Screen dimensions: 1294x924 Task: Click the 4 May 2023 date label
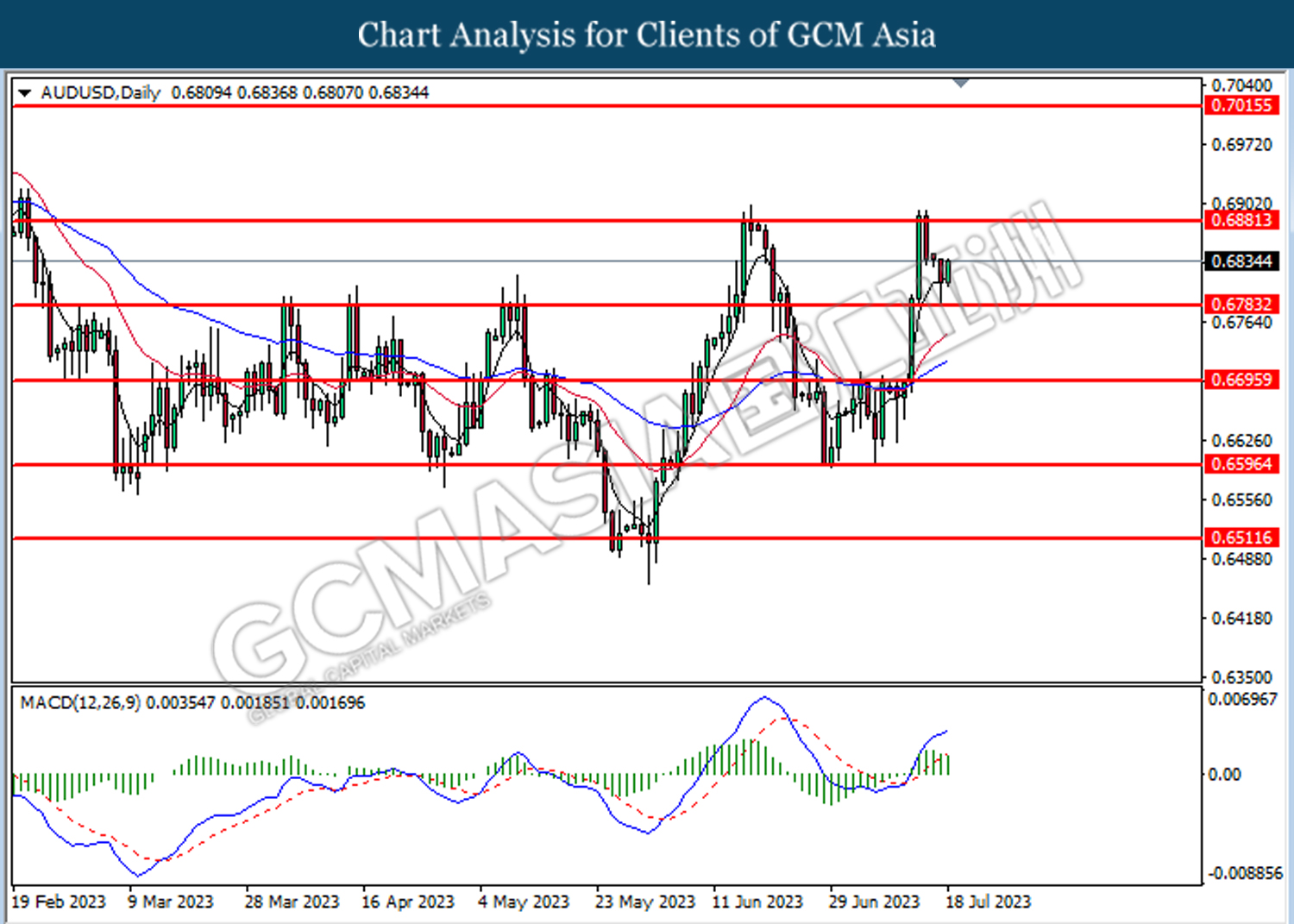[524, 902]
